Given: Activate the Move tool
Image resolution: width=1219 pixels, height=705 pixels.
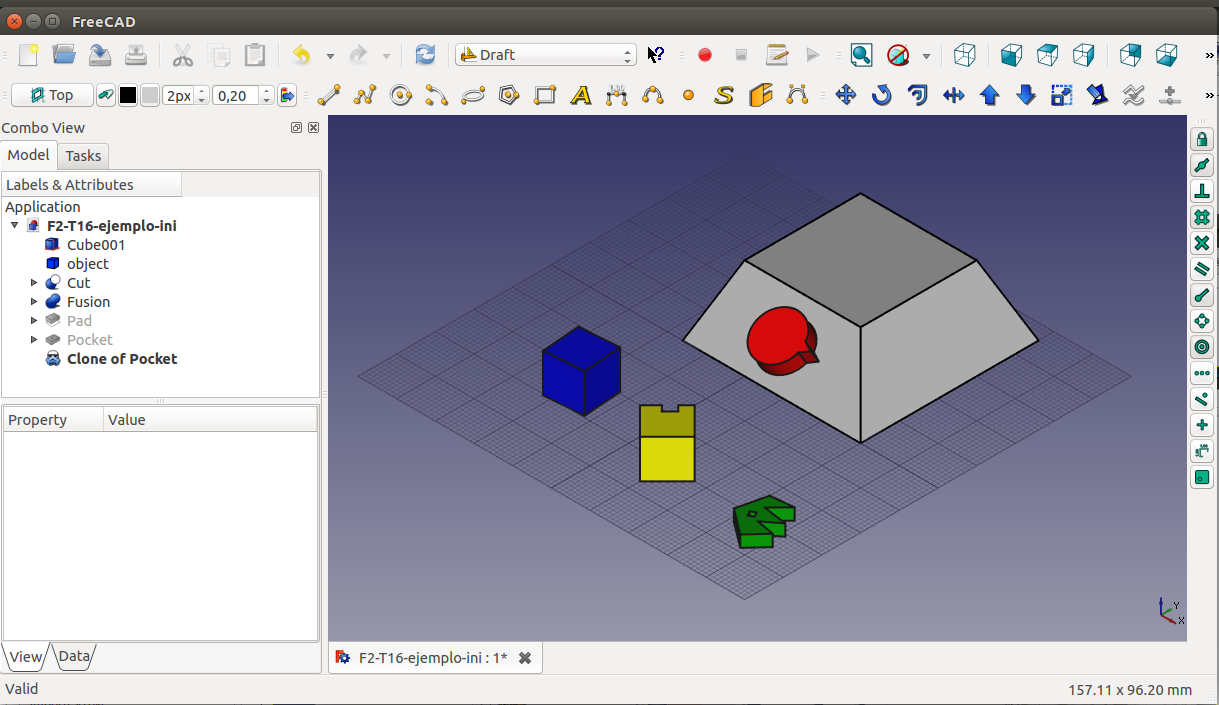Looking at the screenshot, I should click(845, 95).
